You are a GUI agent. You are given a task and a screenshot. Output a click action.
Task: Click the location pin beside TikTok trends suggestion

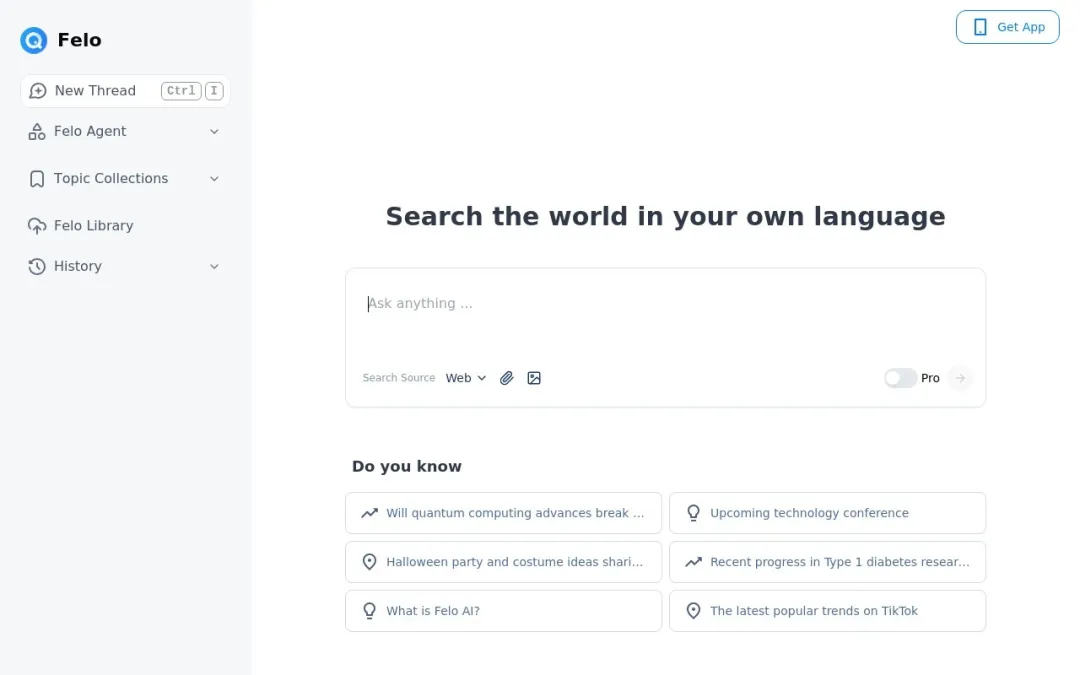(694, 611)
